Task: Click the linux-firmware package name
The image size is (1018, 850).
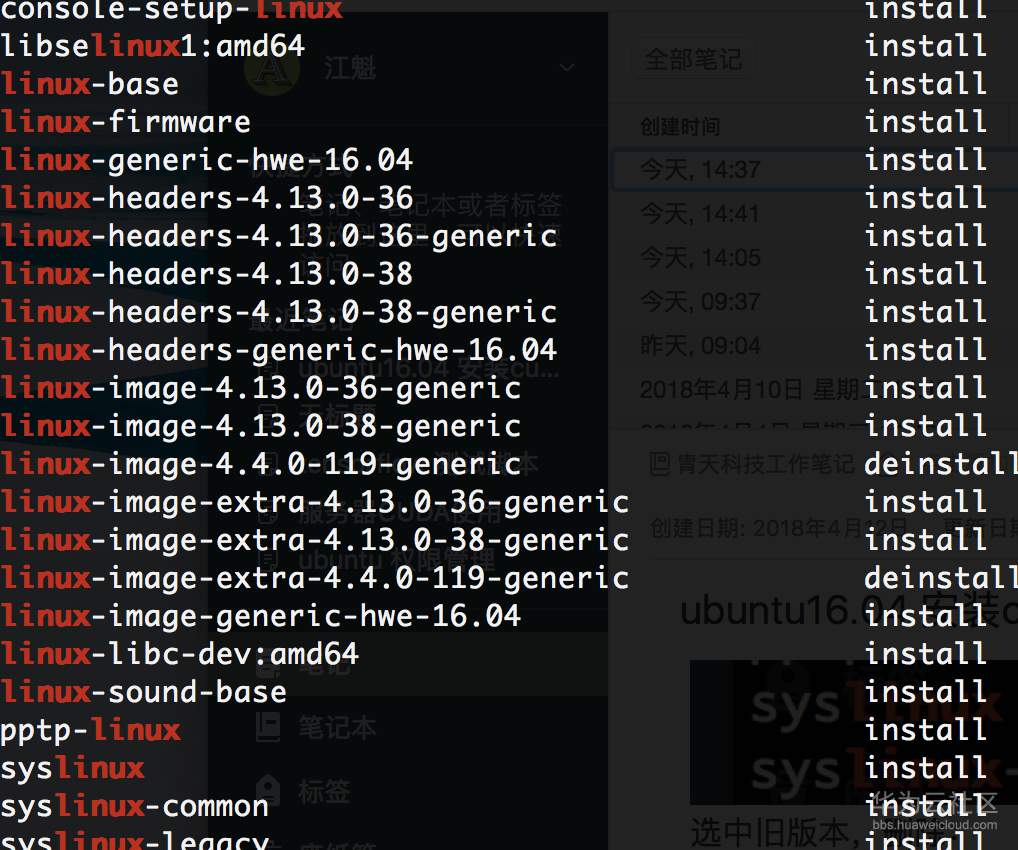Action: click(125, 122)
